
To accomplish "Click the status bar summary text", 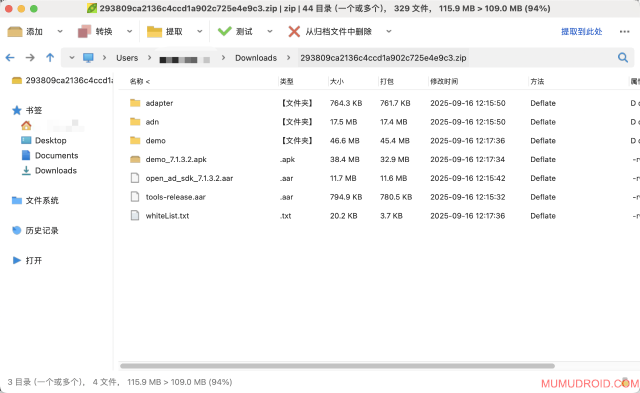I will coord(120,382).
